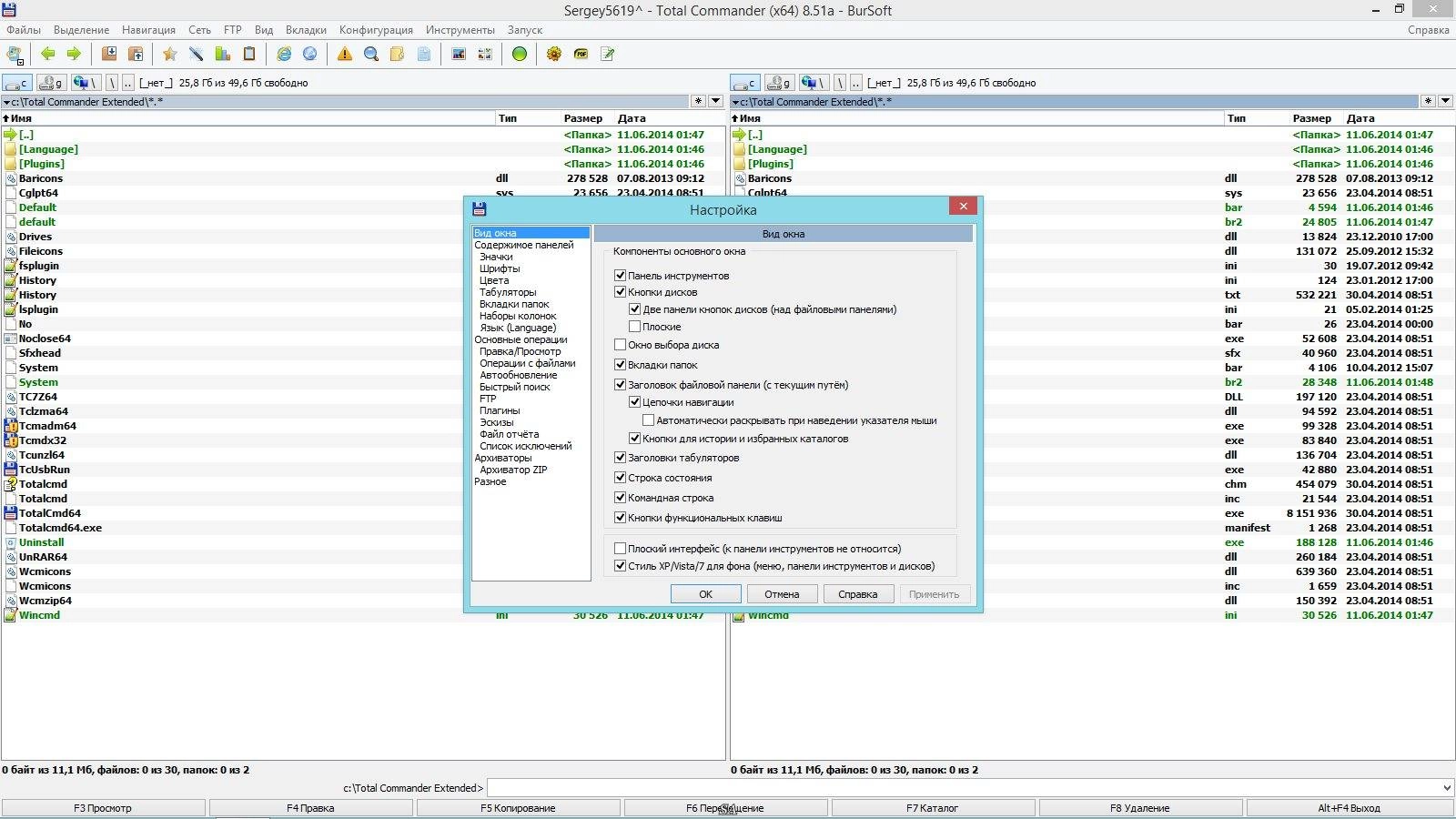
Task: Select drive g in left panel
Action: click(52, 83)
